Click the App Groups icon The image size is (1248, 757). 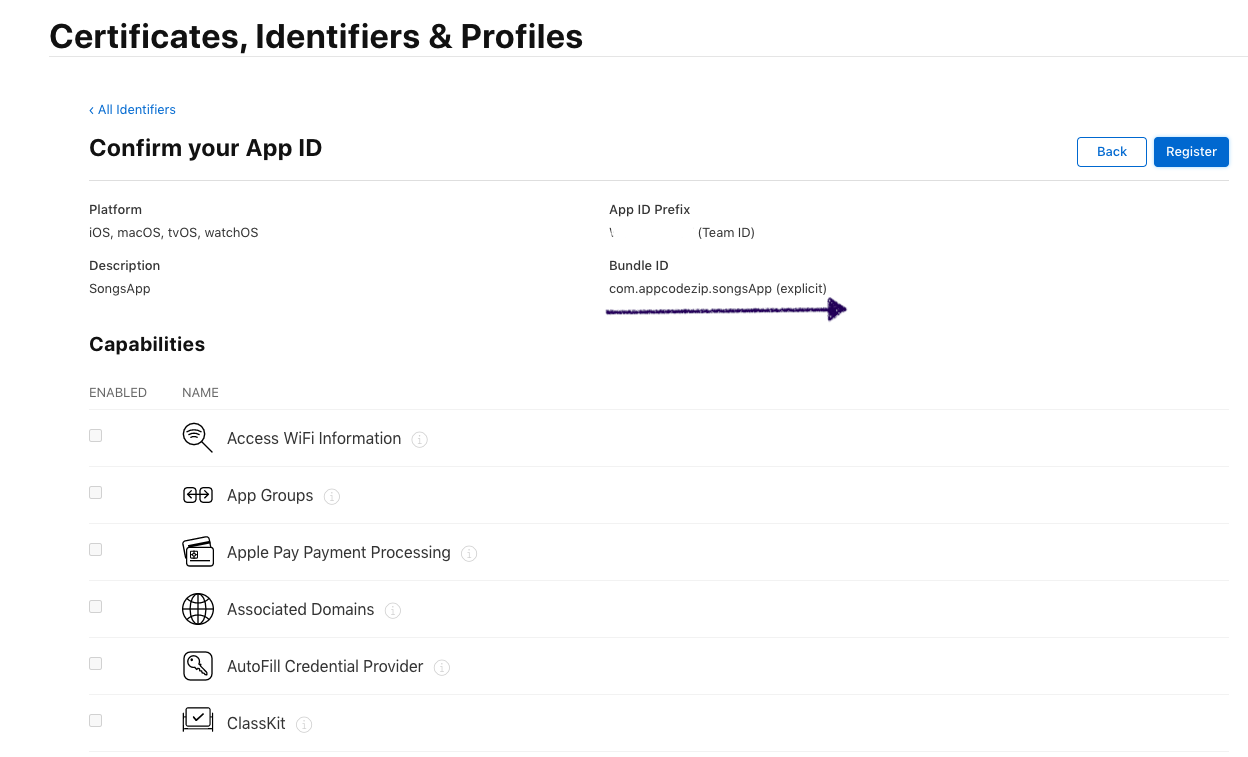197,494
